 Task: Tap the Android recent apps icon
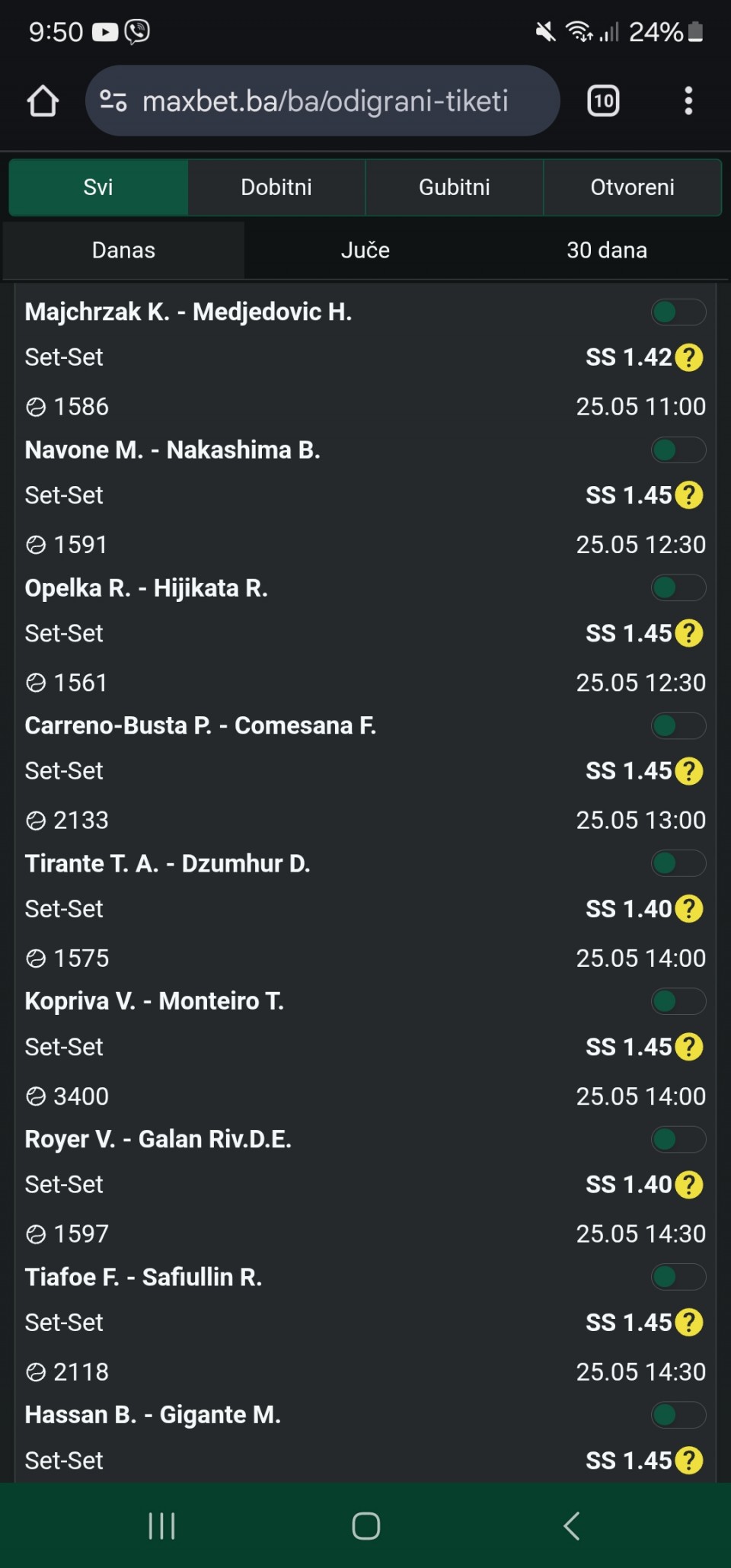tap(161, 1525)
